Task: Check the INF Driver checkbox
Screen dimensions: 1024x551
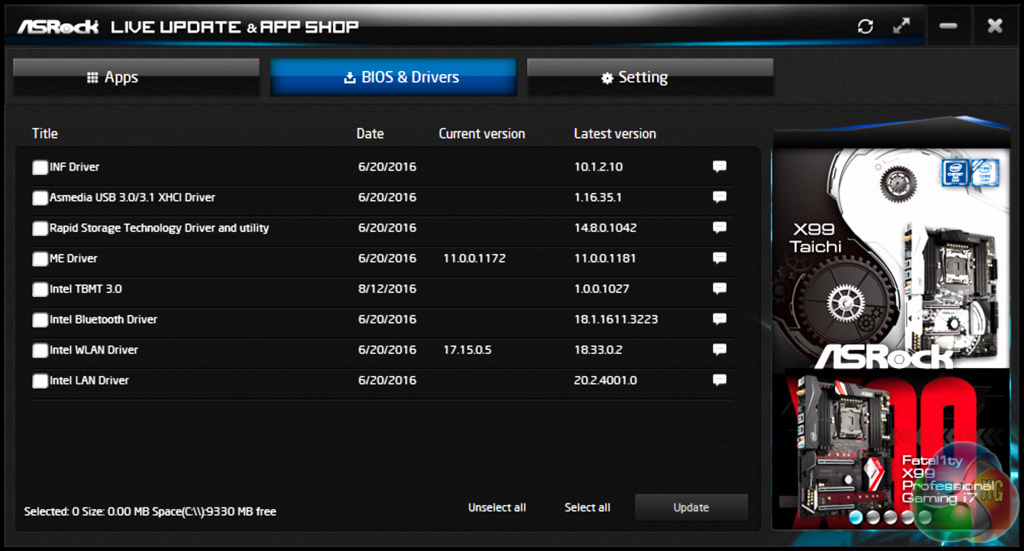Action: click(x=40, y=167)
